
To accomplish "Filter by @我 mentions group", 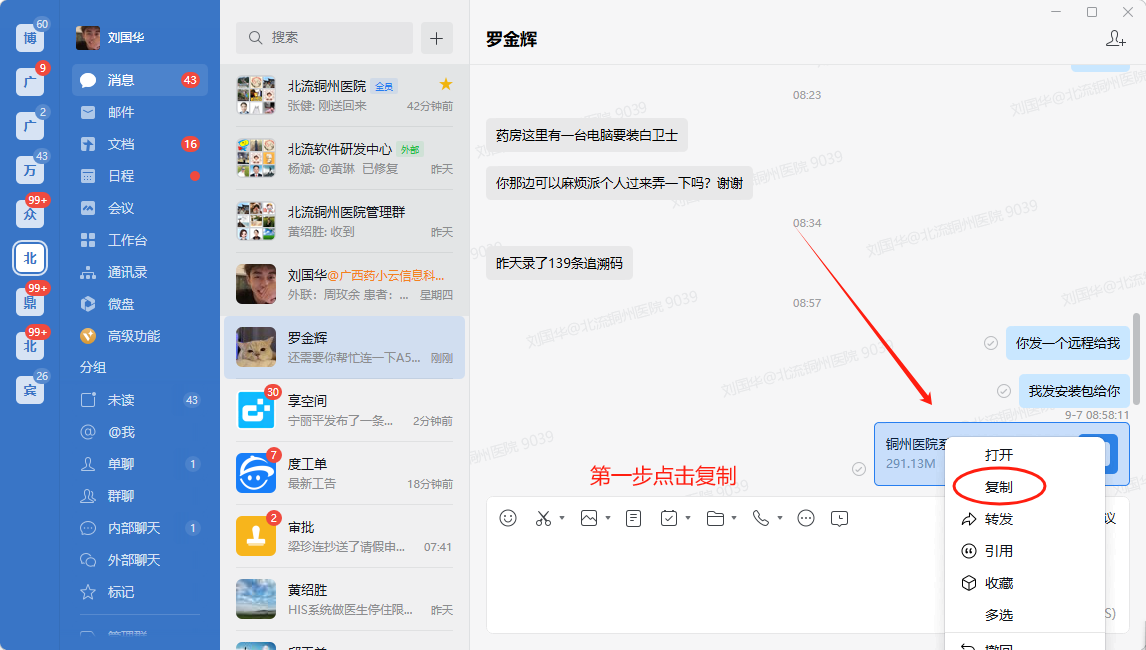I will pos(140,432).
